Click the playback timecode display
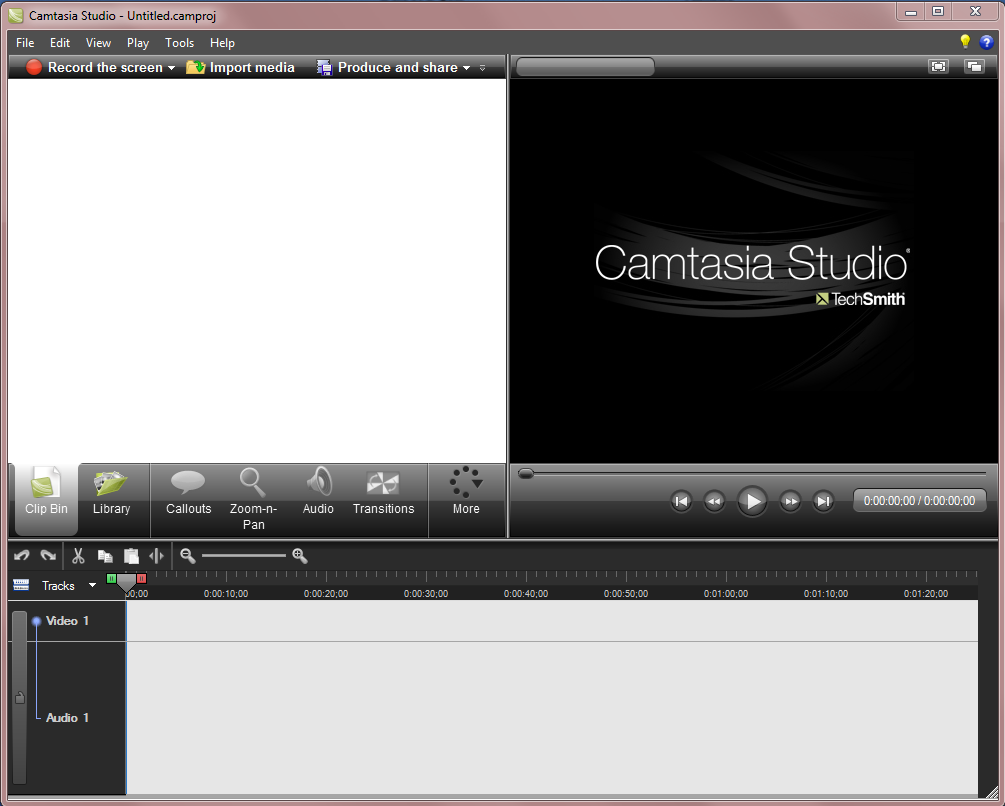Screen dimensions: 1005x806 tap(919, 501)
